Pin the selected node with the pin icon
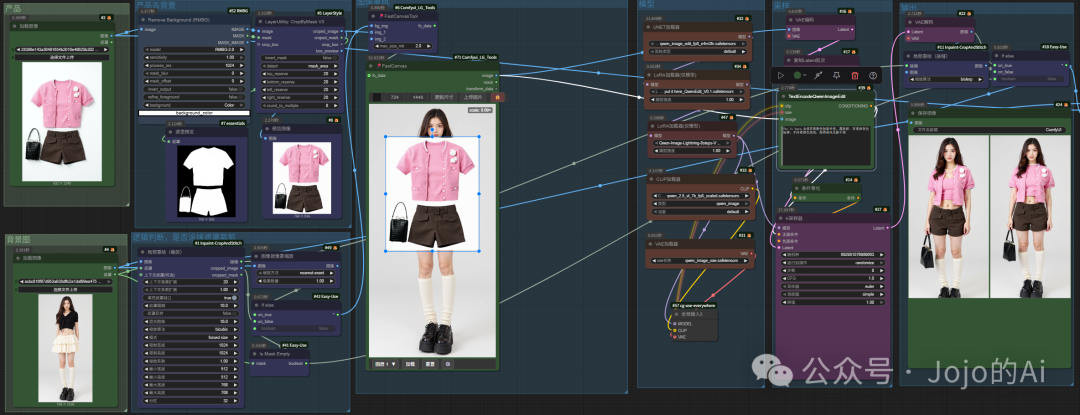 coord(836,75)
